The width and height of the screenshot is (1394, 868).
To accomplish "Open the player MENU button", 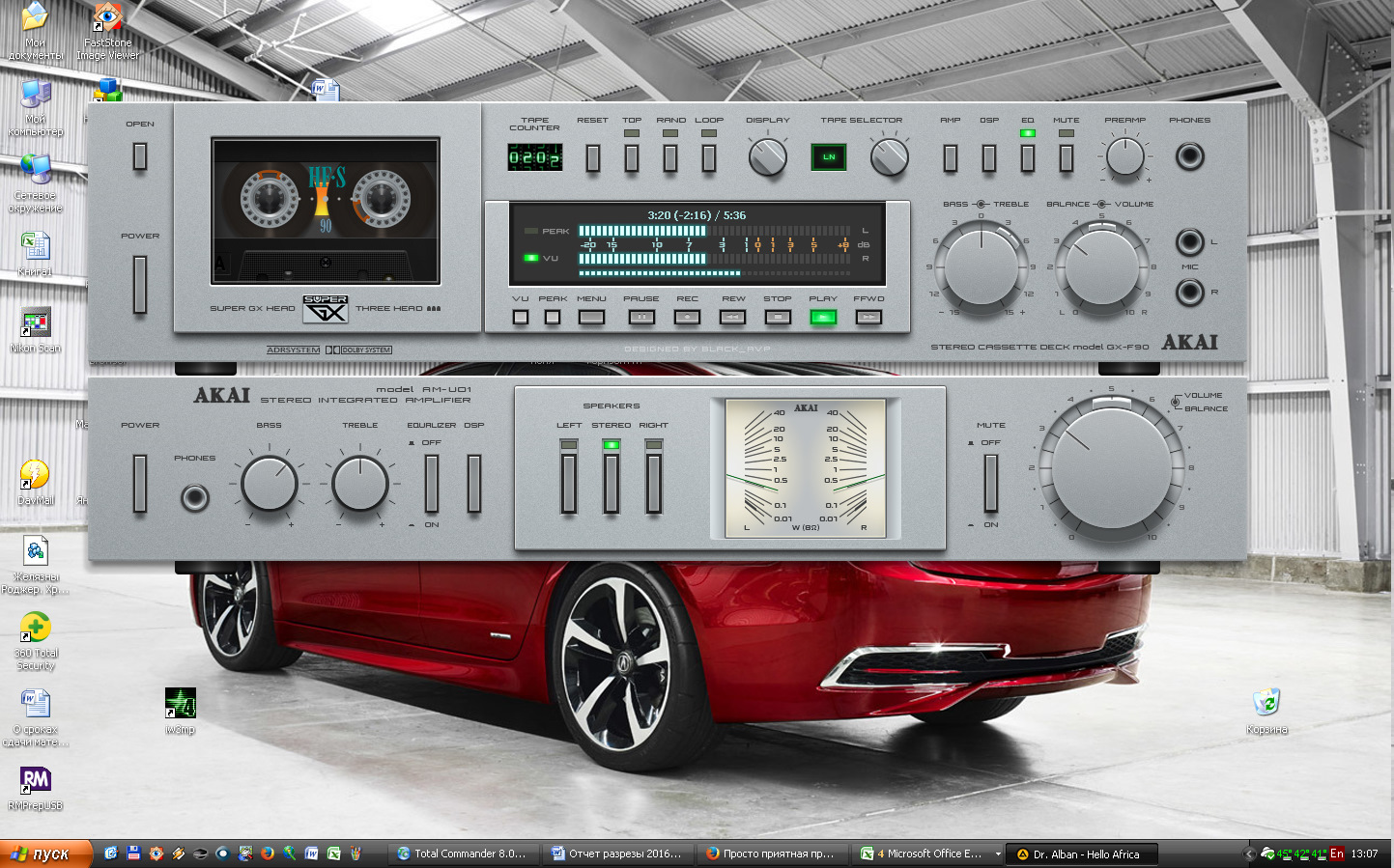I will coord(591,317).
